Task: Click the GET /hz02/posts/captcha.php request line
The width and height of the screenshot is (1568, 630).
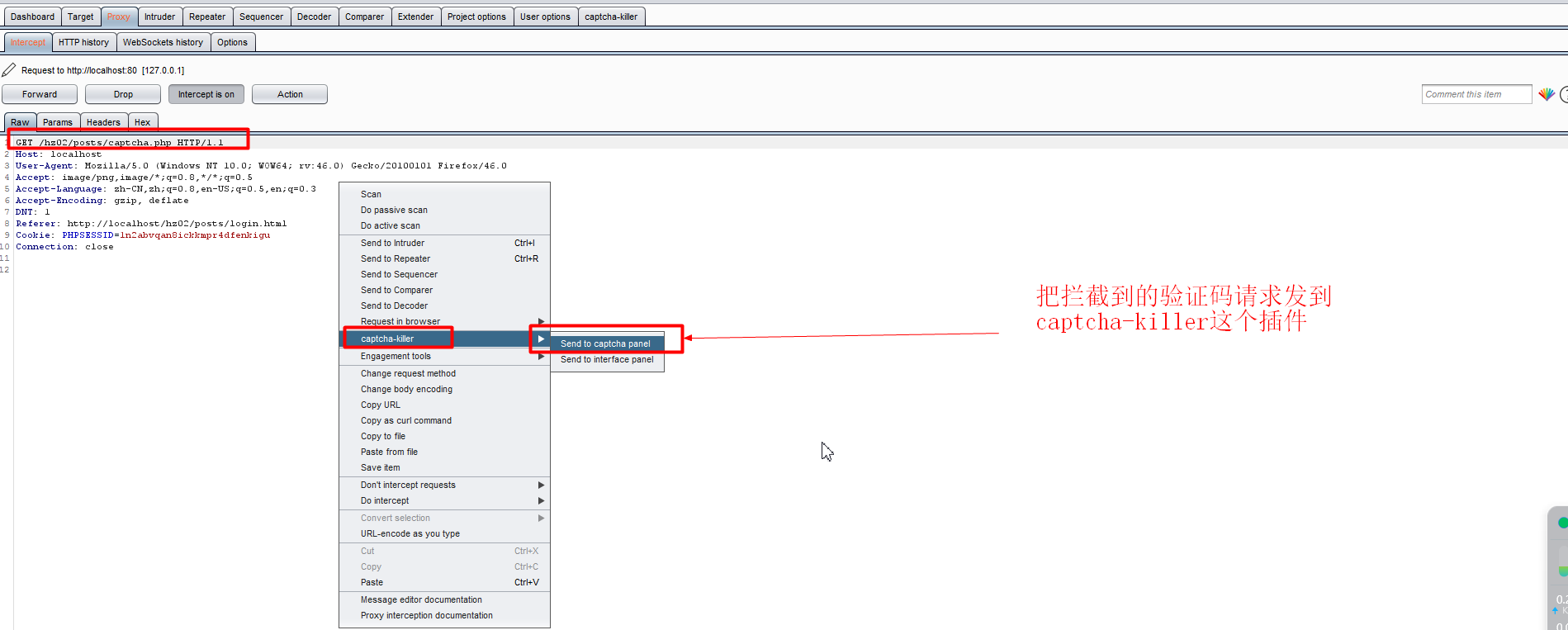Action: [120, 143]
